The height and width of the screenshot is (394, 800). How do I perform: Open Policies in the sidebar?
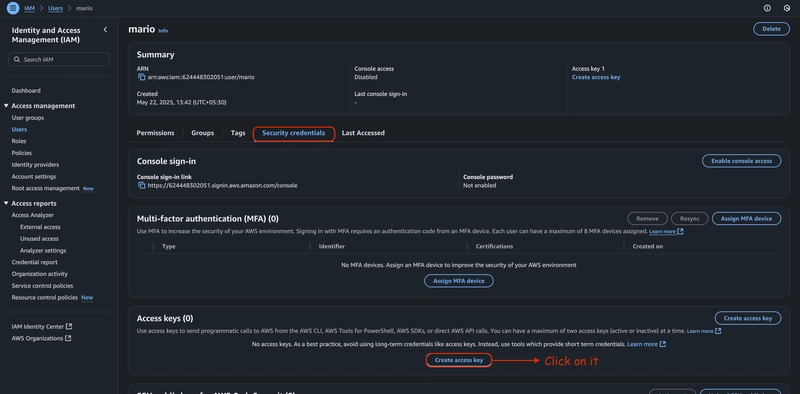pyautogui.click(x=21, y=153)
